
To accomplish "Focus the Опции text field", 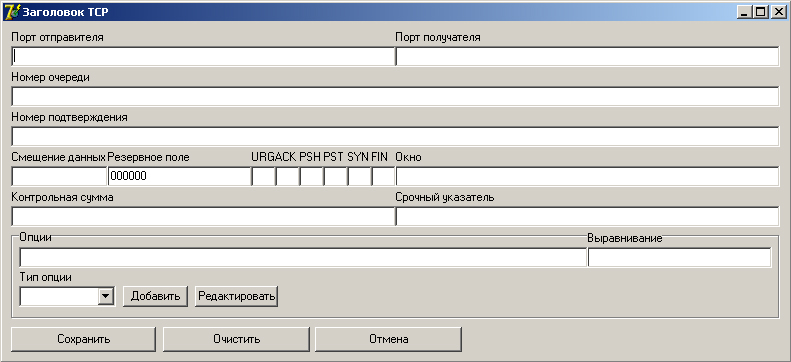I will [303, 257].
